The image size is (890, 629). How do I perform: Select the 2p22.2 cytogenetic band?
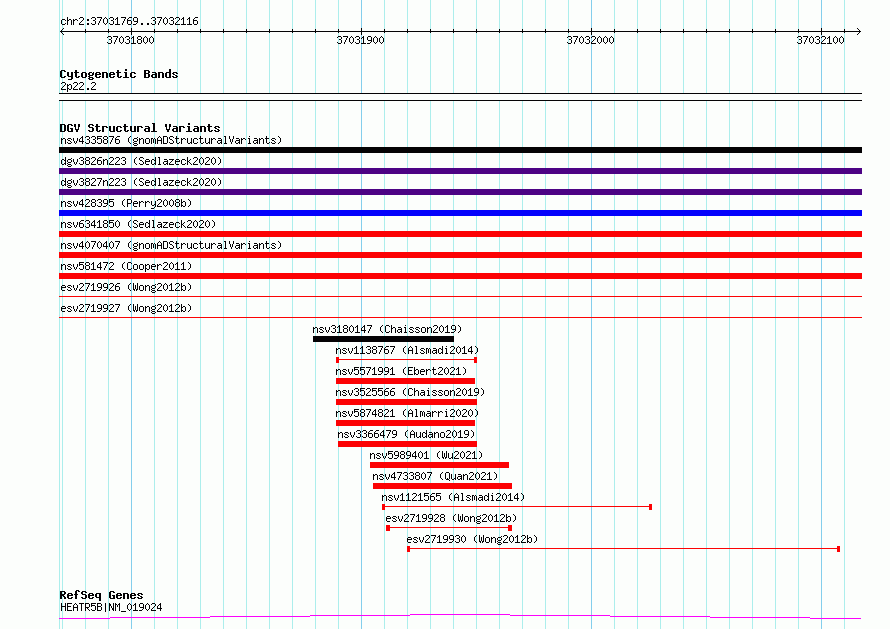78,86
